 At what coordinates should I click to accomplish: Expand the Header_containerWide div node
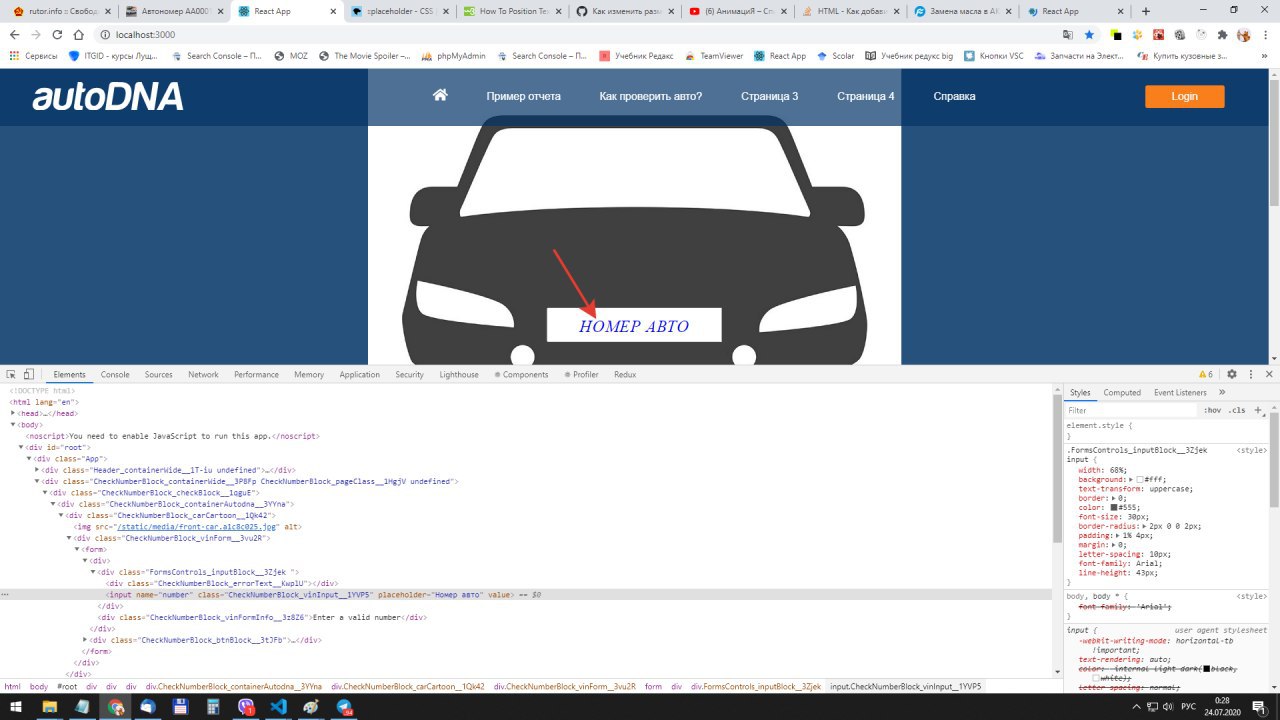[37, 469]
